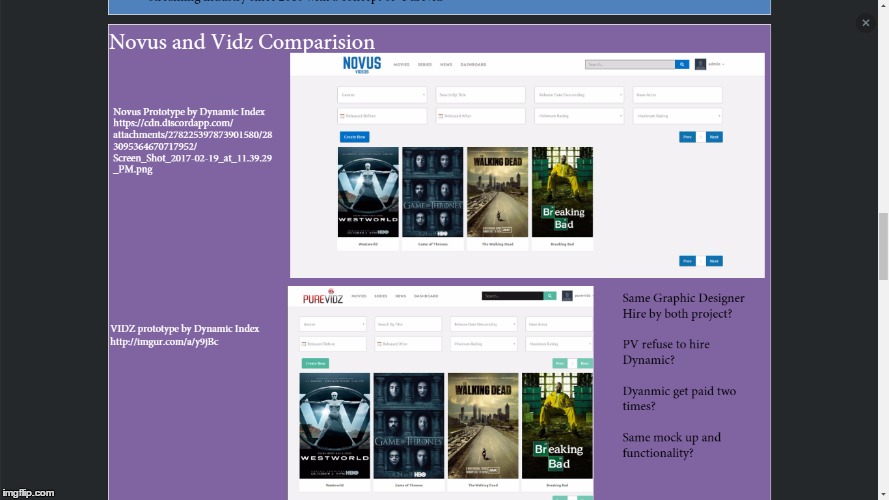Click the cdn.discordapp.com screenshot URL text

coord(192,146)
